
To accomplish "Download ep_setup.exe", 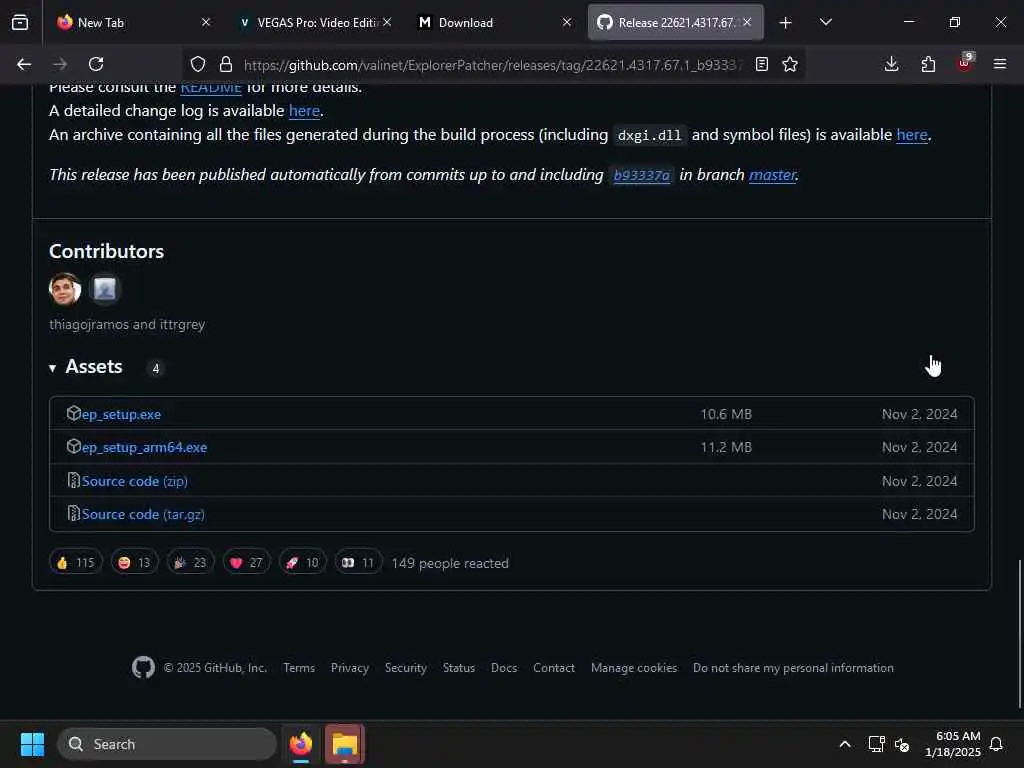I will tap(121, 414).
